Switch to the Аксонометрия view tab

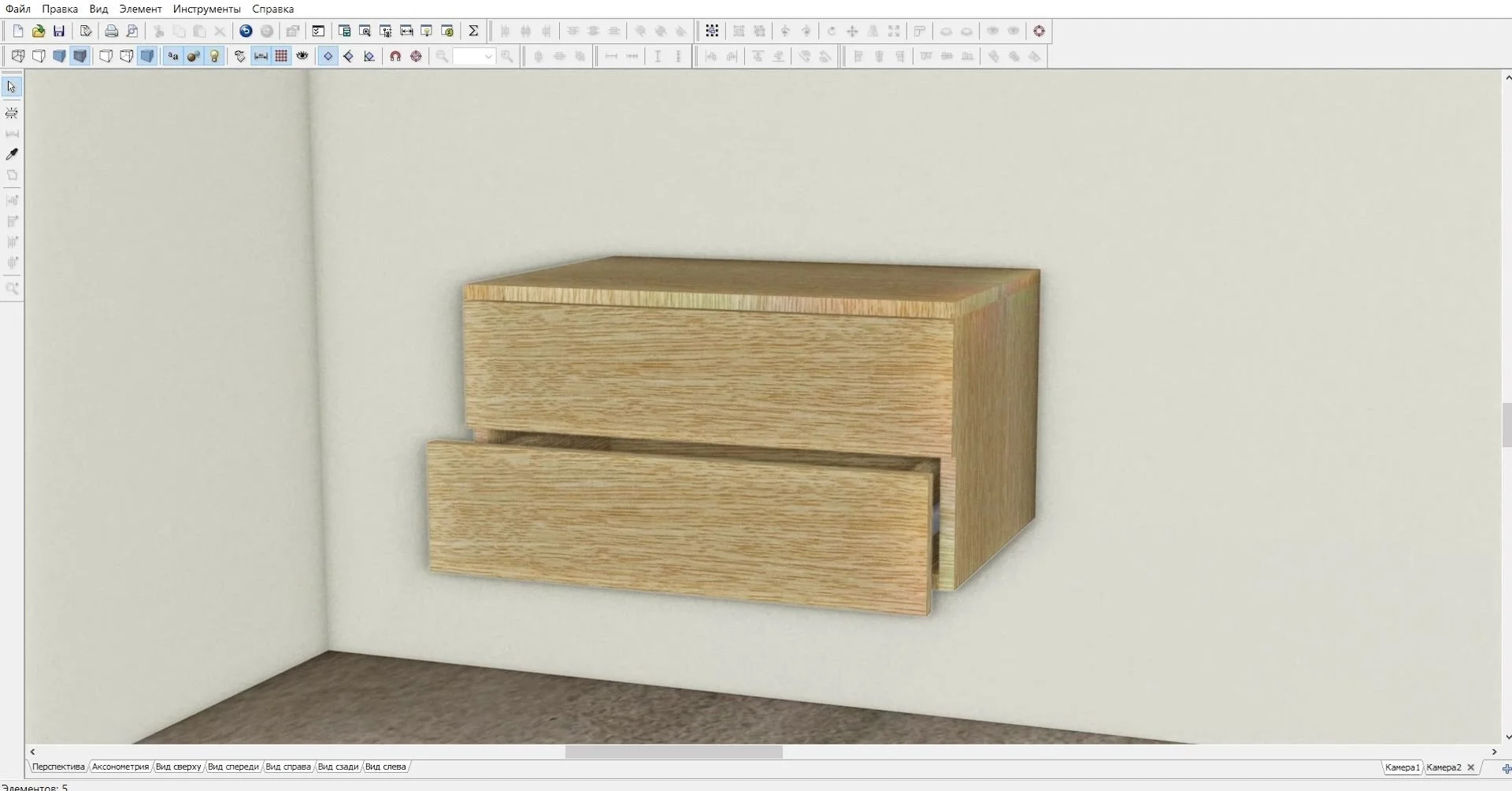[x=120, y=767]
